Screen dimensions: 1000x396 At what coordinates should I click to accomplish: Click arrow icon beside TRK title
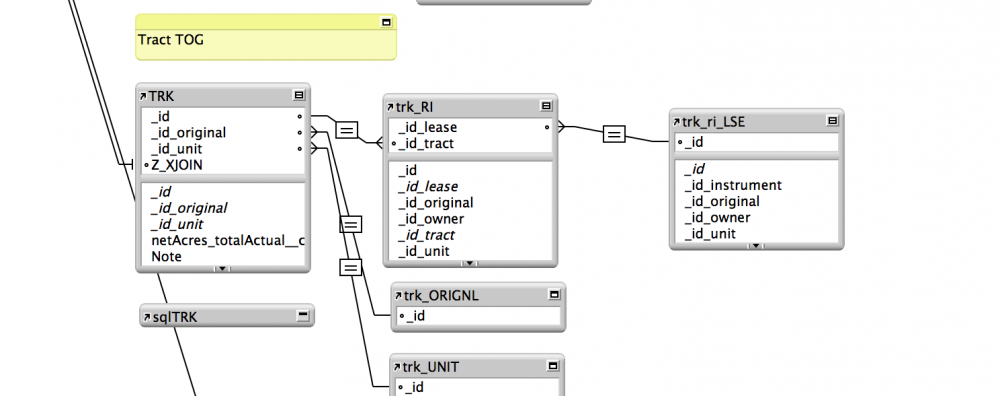click(143, 96)
